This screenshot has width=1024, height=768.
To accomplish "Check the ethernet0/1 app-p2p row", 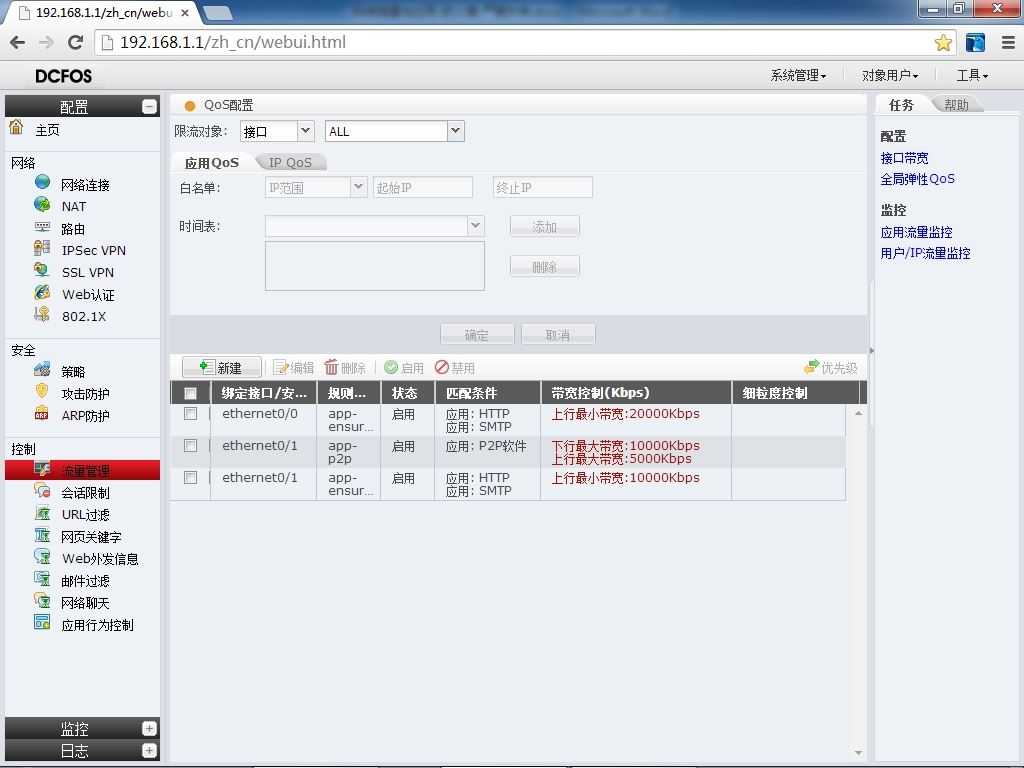I will [x=191, y=445].
